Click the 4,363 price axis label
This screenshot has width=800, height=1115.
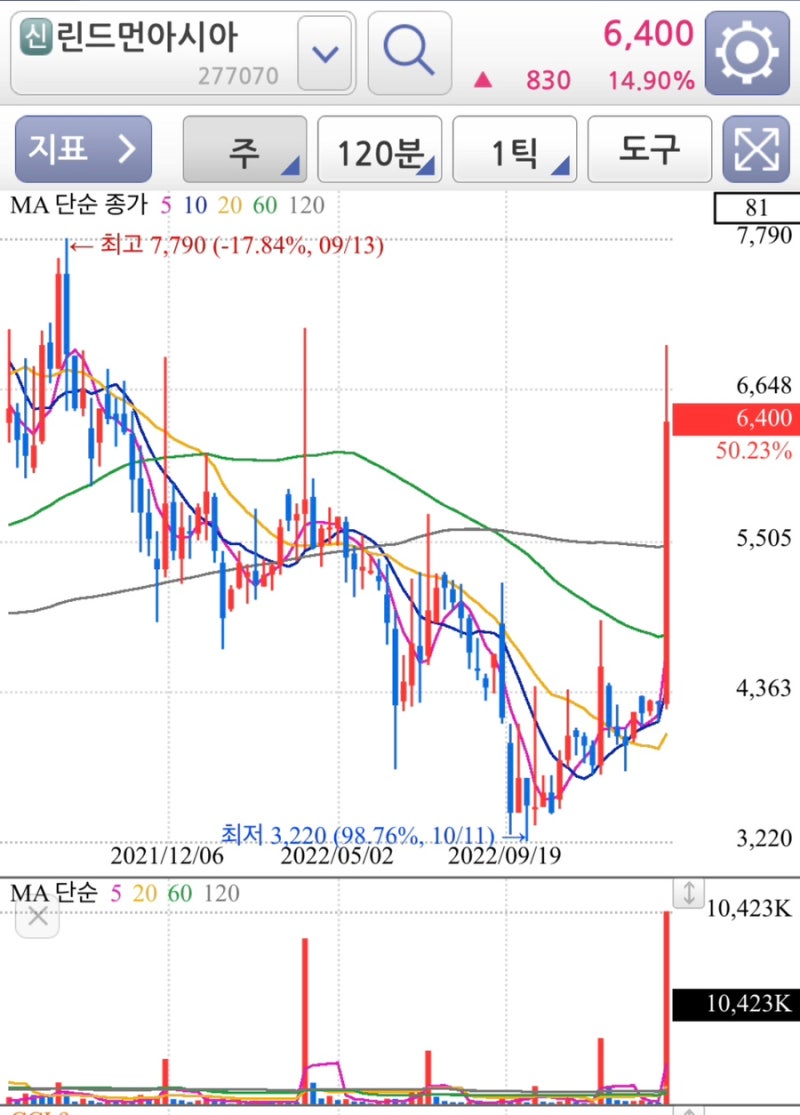(x=764, y=688)
